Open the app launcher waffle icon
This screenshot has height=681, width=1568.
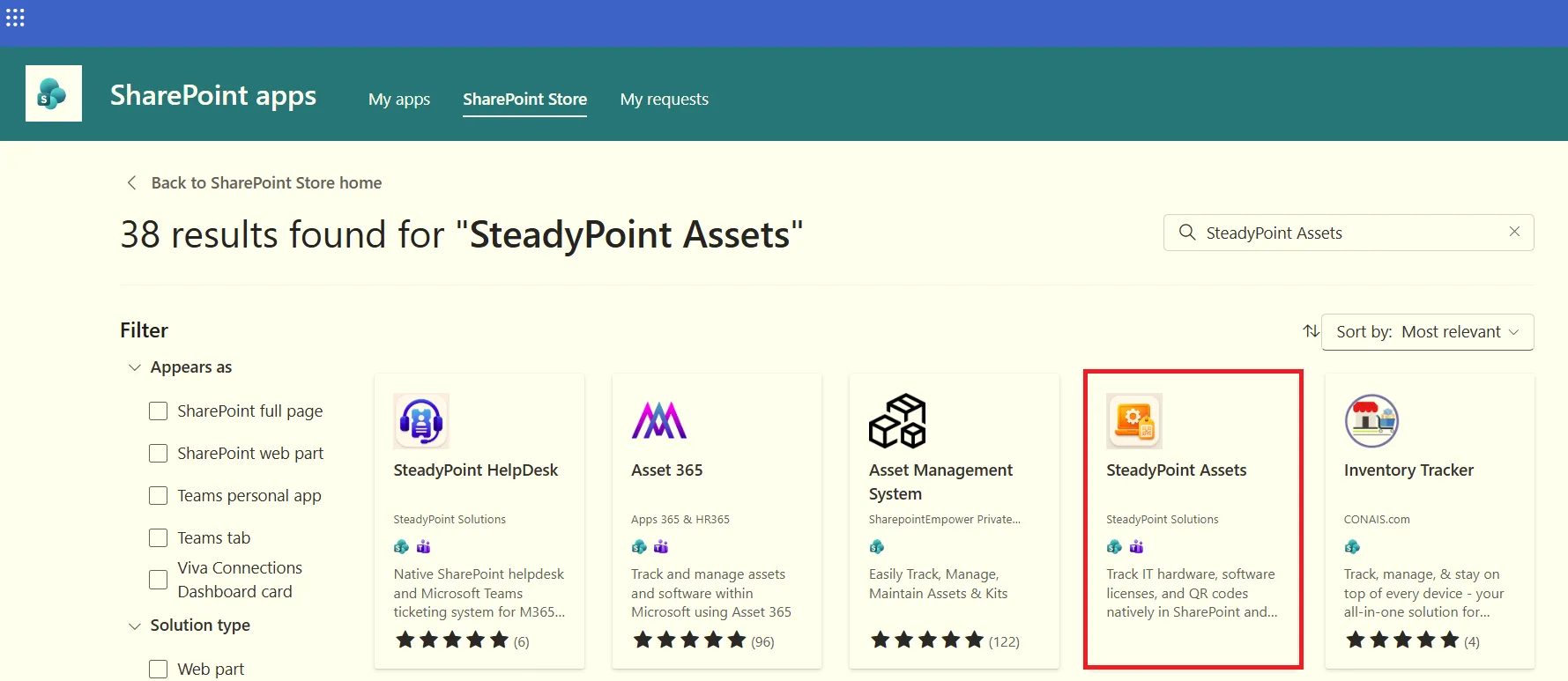tap(15, 18)
